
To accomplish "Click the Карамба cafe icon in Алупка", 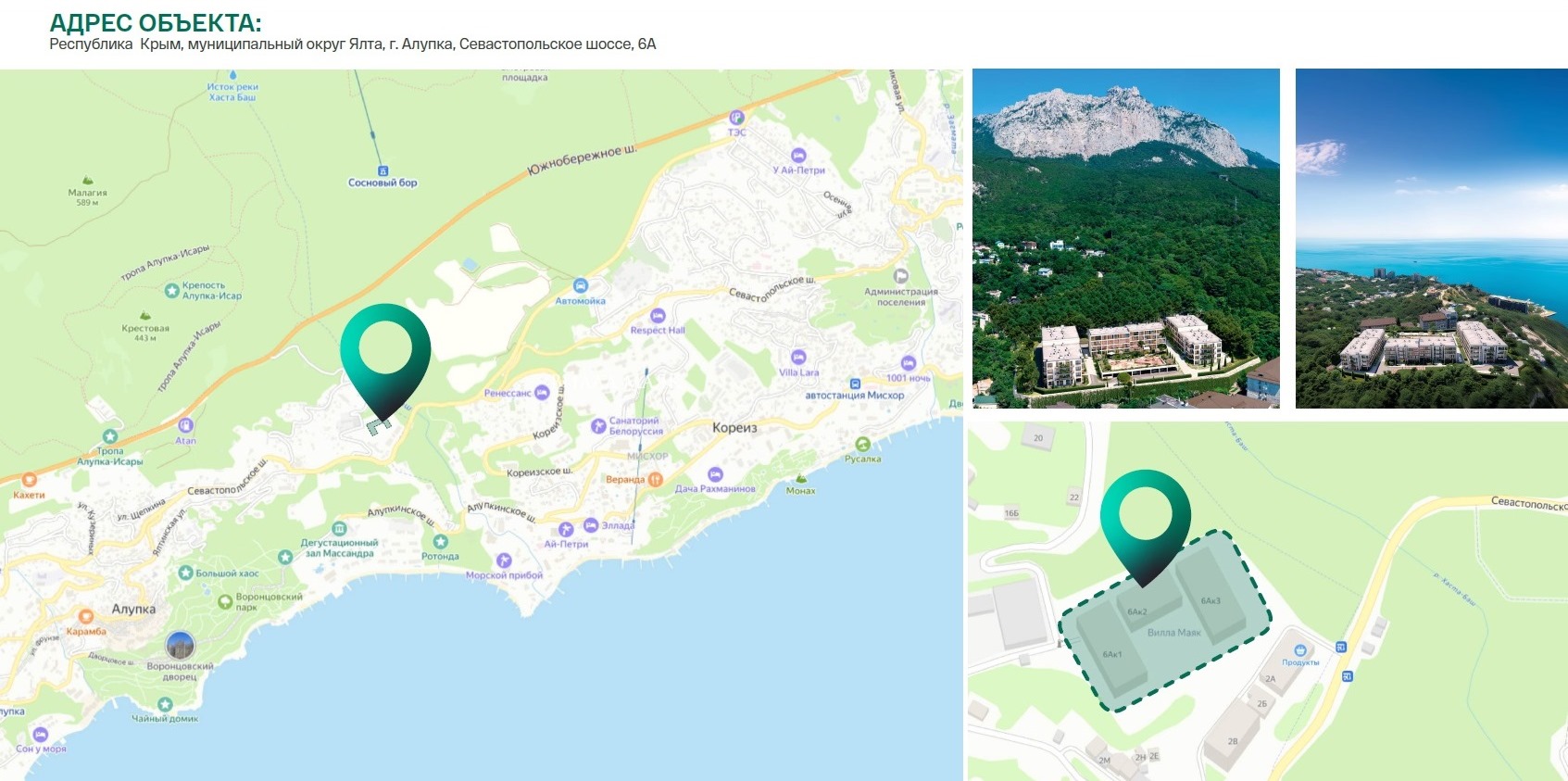I will [86, 616].
